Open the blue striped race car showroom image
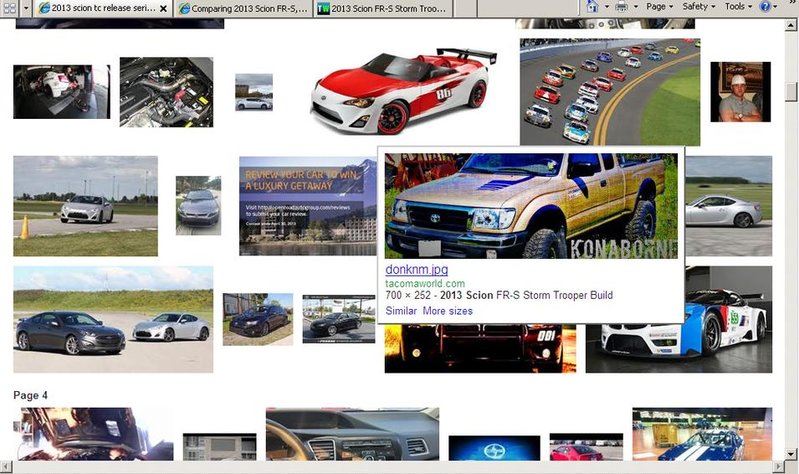Viewport: 799px width, 474px height. coord(702,434)
